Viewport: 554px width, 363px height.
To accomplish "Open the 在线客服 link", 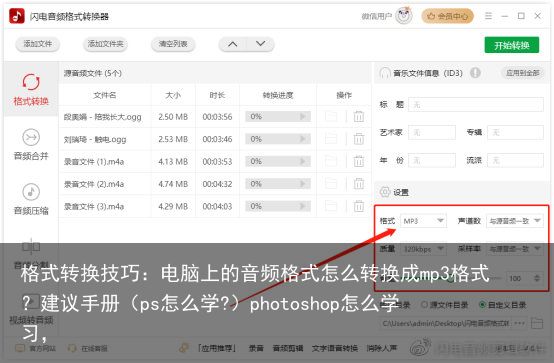I will 88,349.
